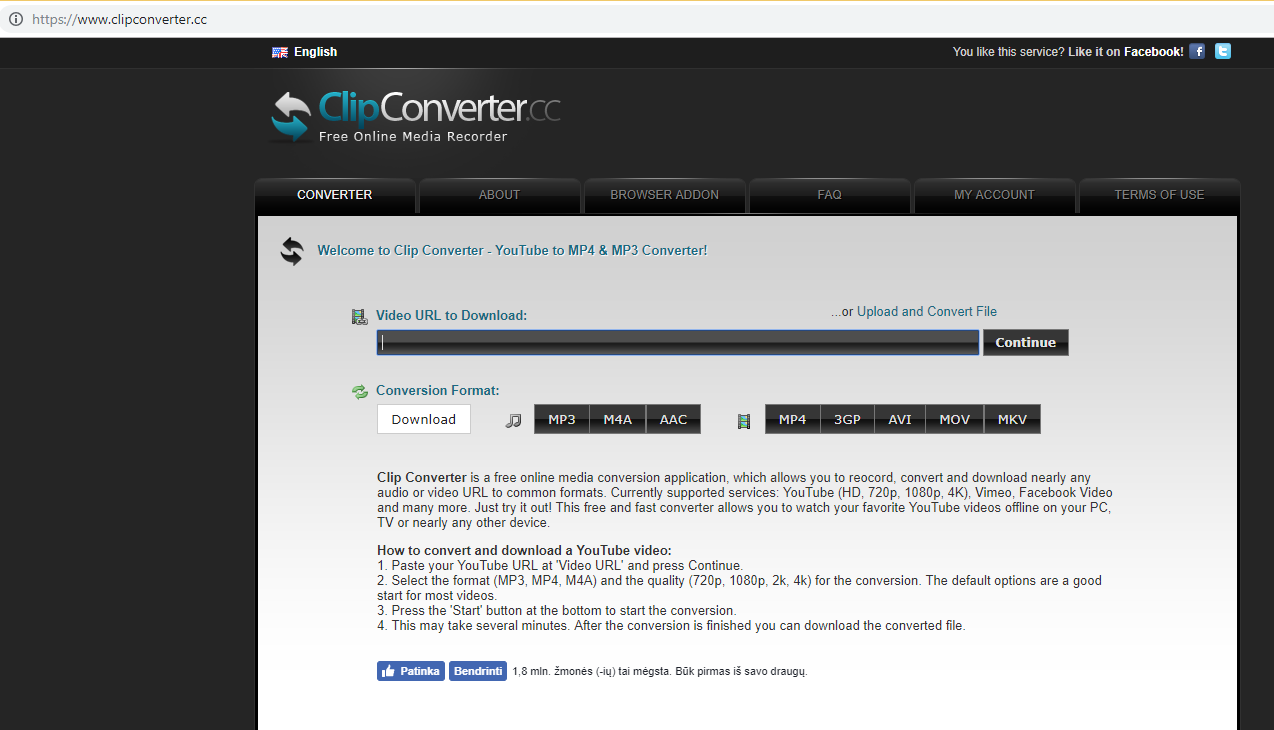Viewport: 1274px width, 730px height.
Task: Click the 'Conversion Format:' label
Action: [x=437, y=391]
